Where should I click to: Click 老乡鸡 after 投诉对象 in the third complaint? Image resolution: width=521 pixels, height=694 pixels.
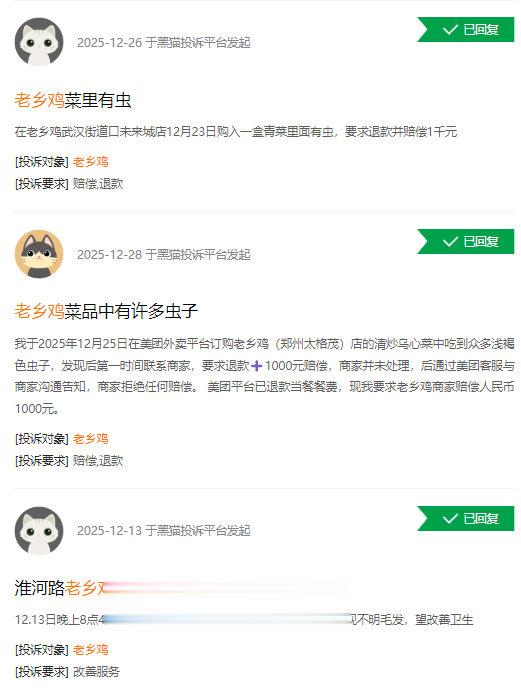[91, 650]
